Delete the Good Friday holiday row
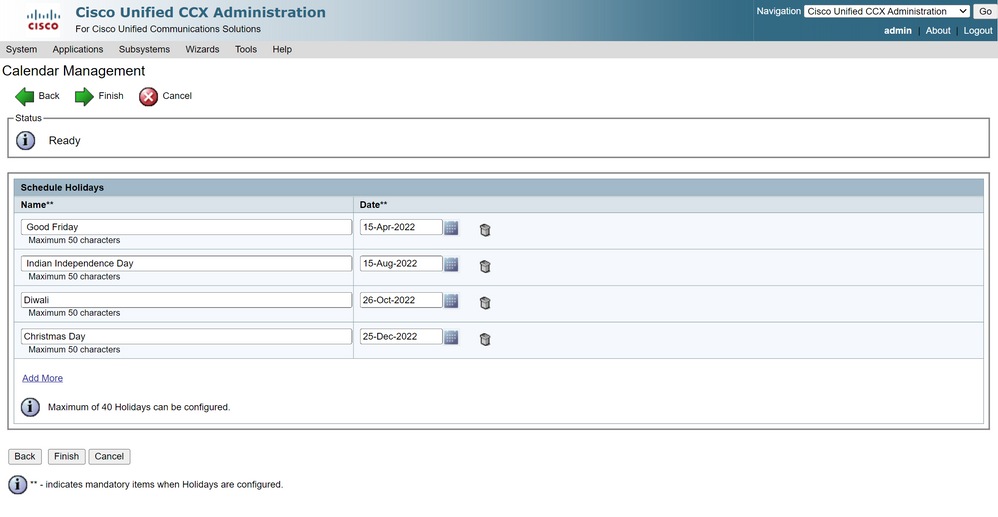Viewport: 998px width, 517px height. point(485,230)
